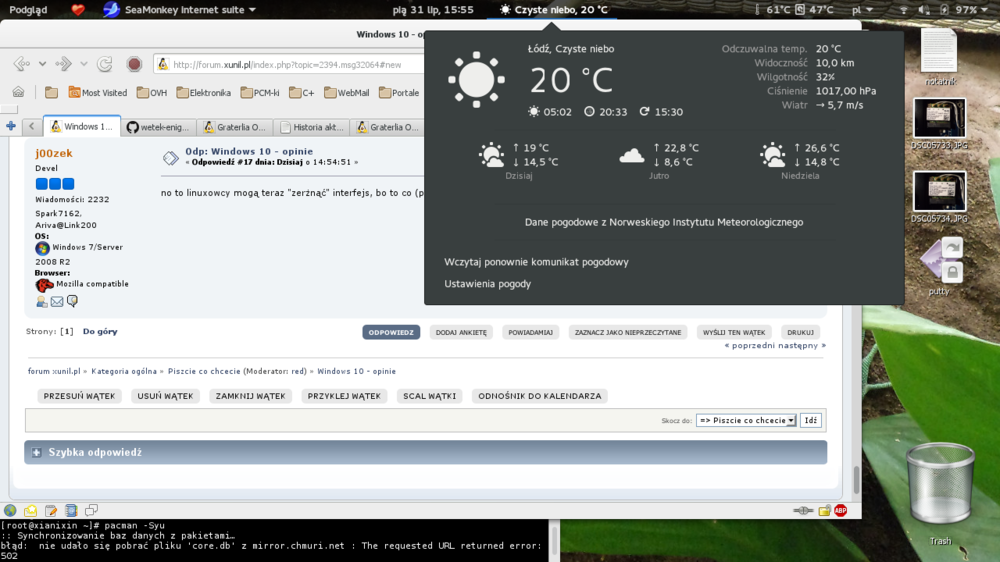Open the Elektronika bookmarks folder

203,92
